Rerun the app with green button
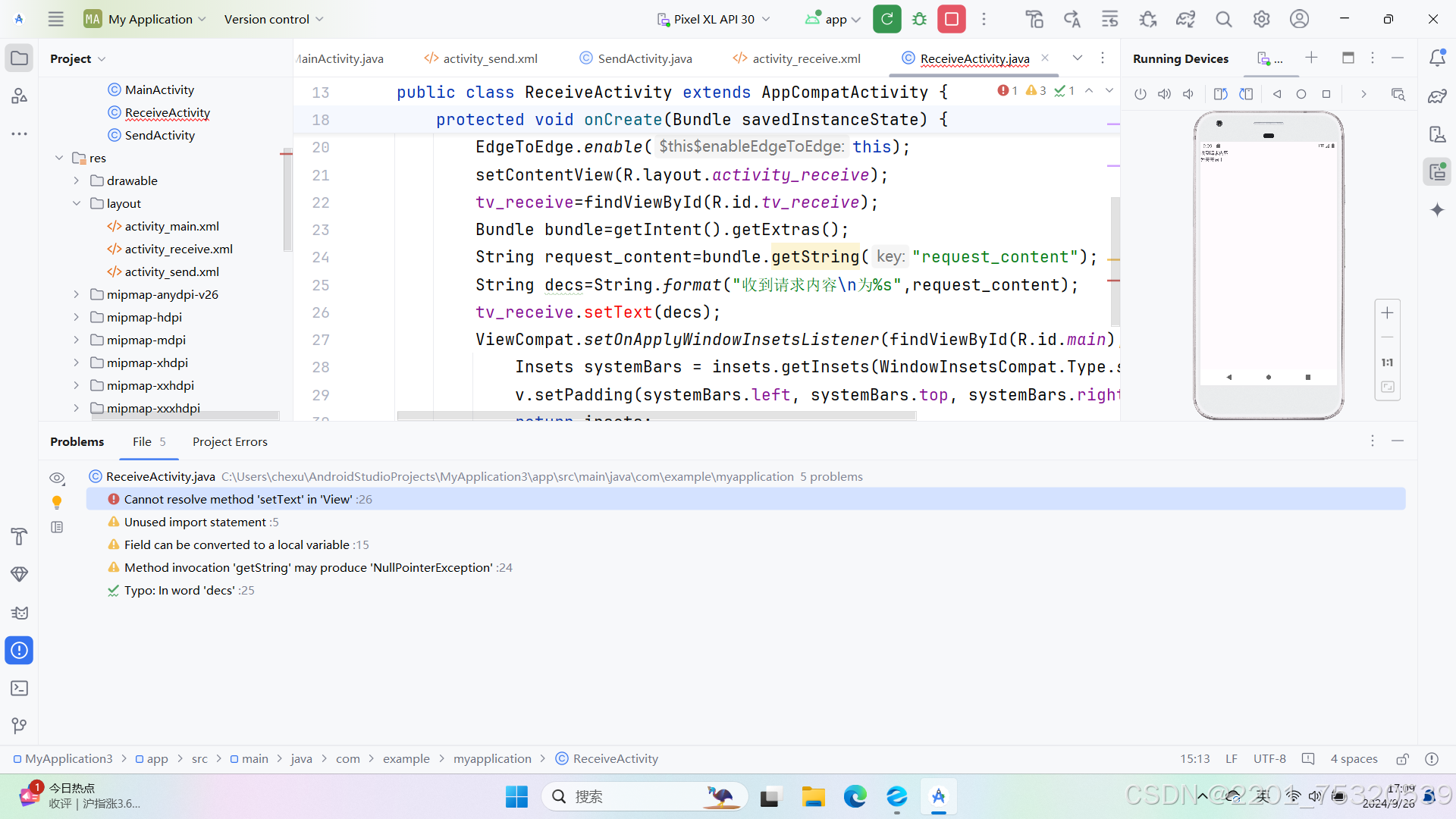The width and height of the screenshot is (1456, 819). point(886,19)
